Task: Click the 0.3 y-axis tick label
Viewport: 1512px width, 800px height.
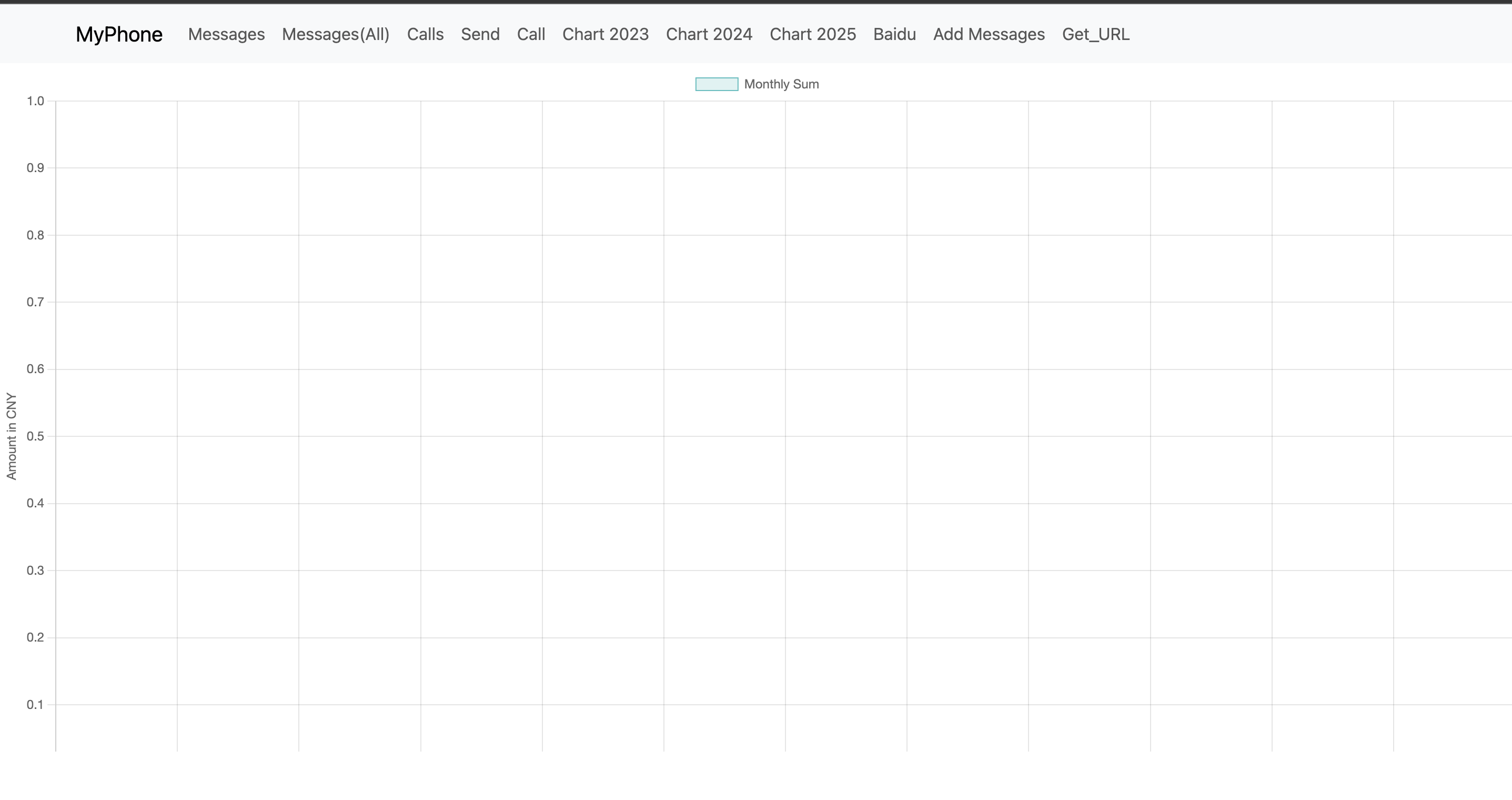Action: tap(35, 571)
